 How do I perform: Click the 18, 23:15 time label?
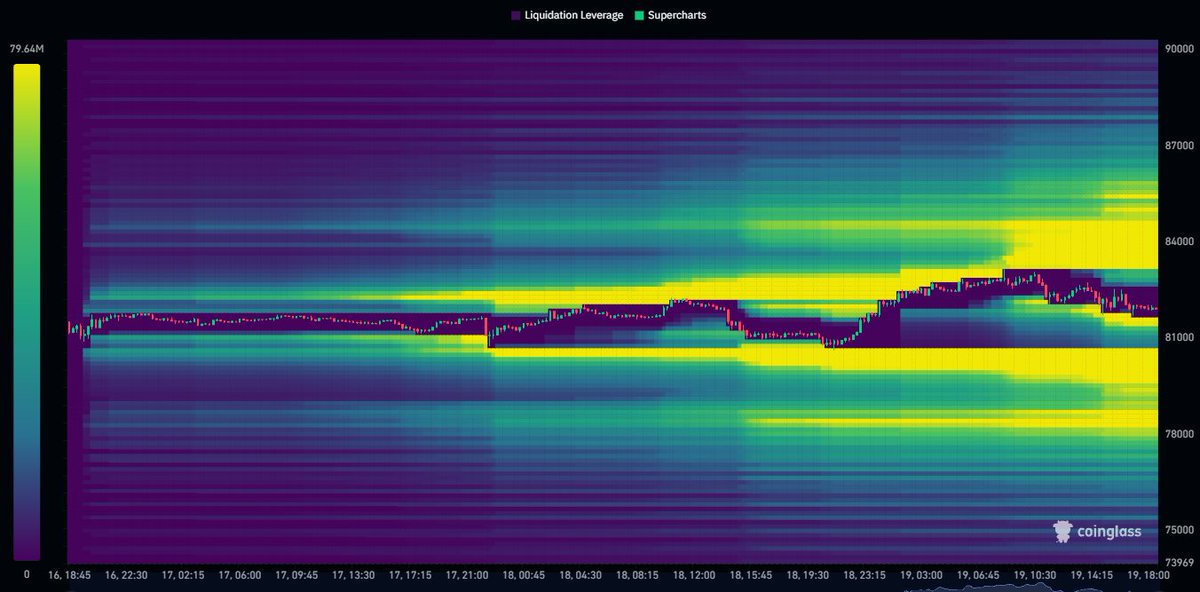pos(866,575)
